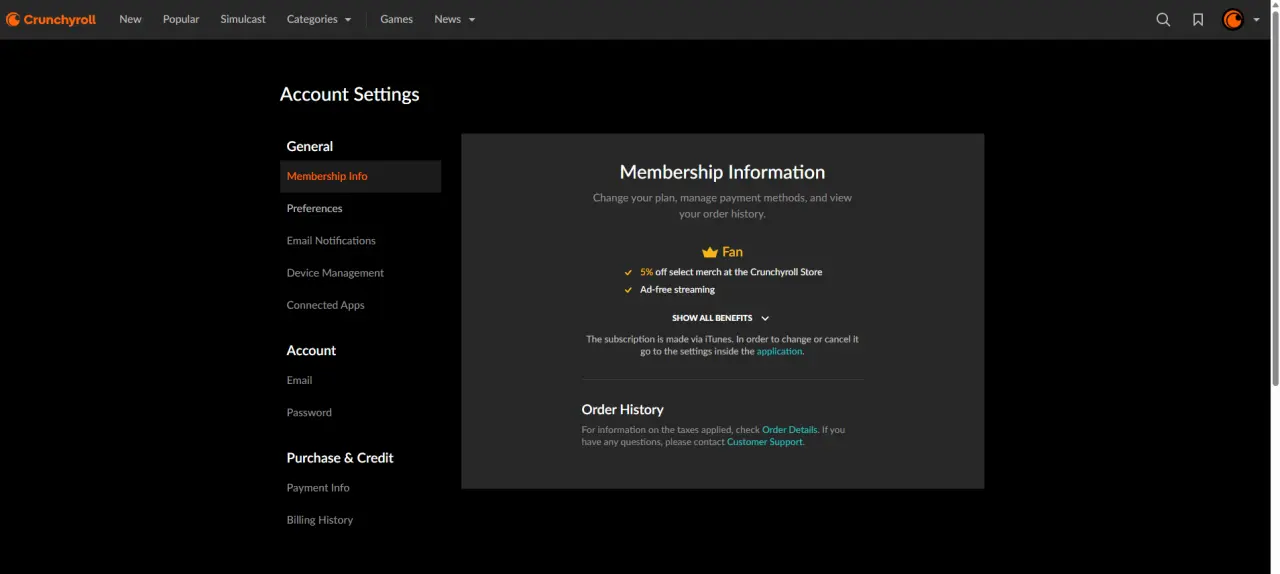Open the Games menu item

(396, 19)
